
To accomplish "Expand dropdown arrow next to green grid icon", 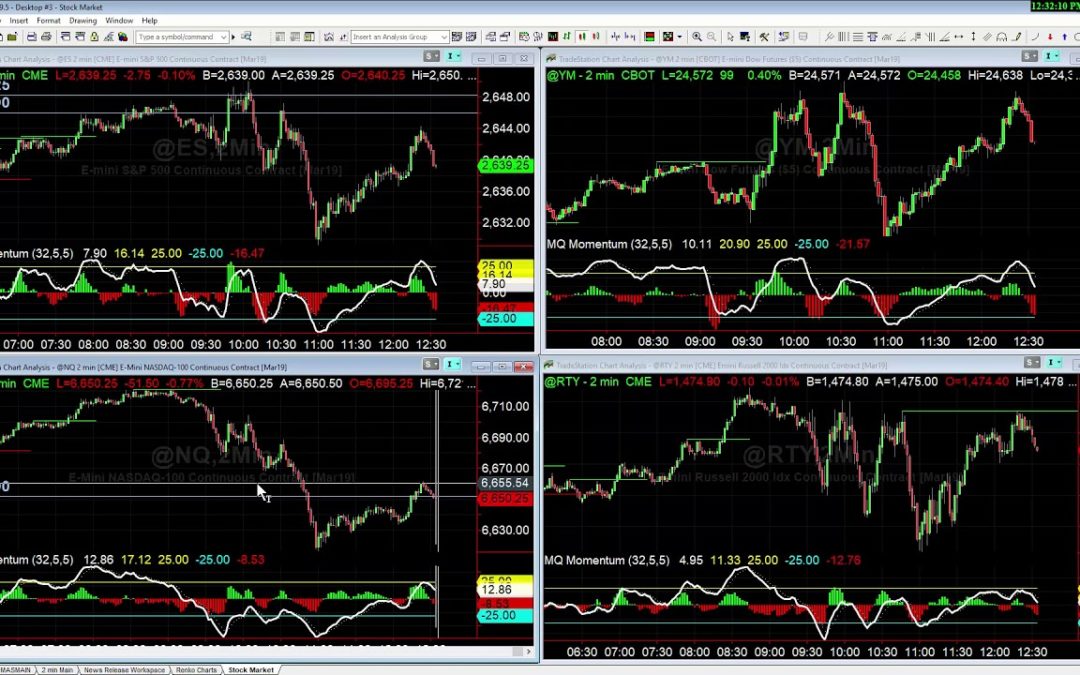I will [679, 37].
